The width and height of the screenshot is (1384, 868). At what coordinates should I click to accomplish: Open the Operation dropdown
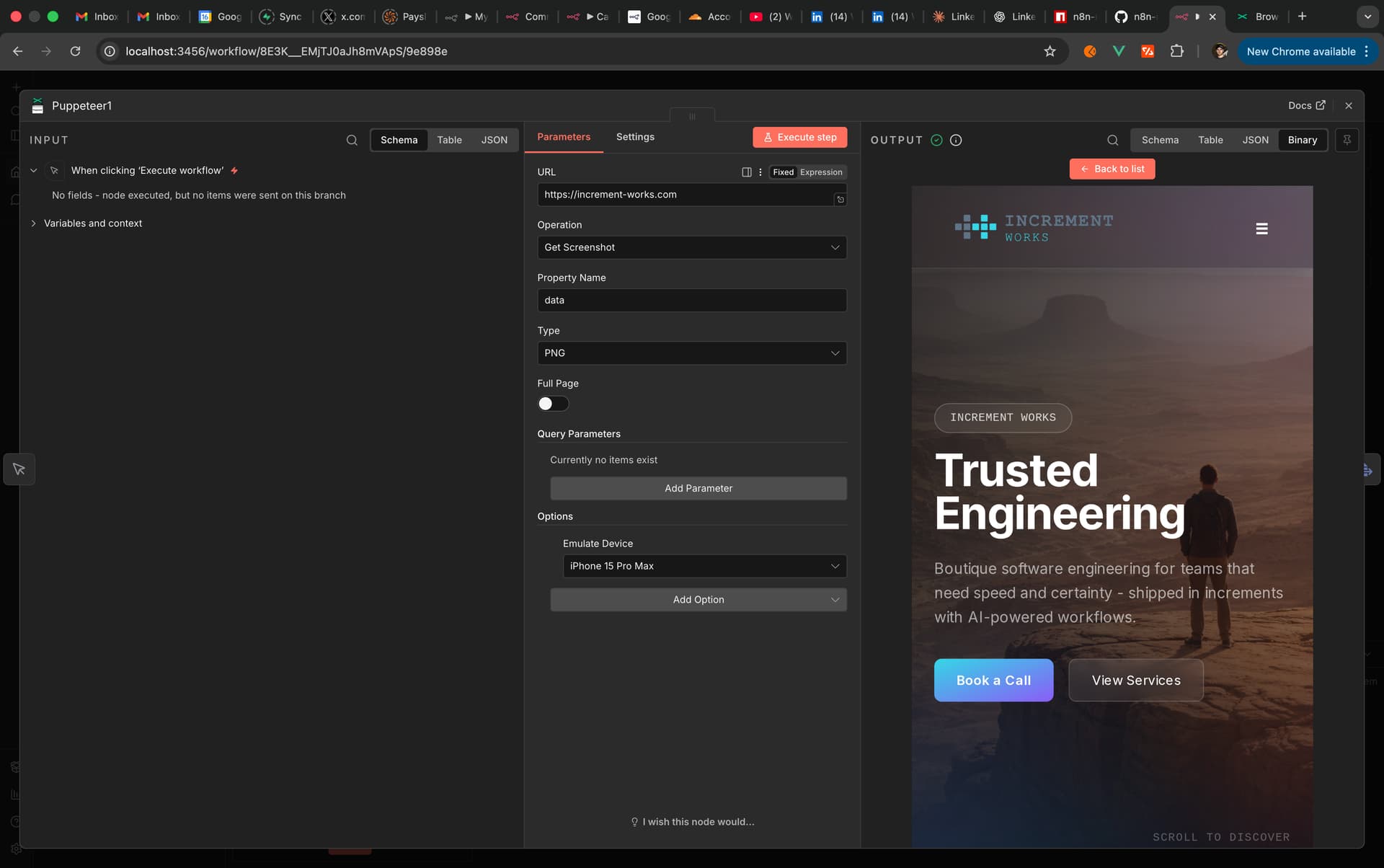691,247
